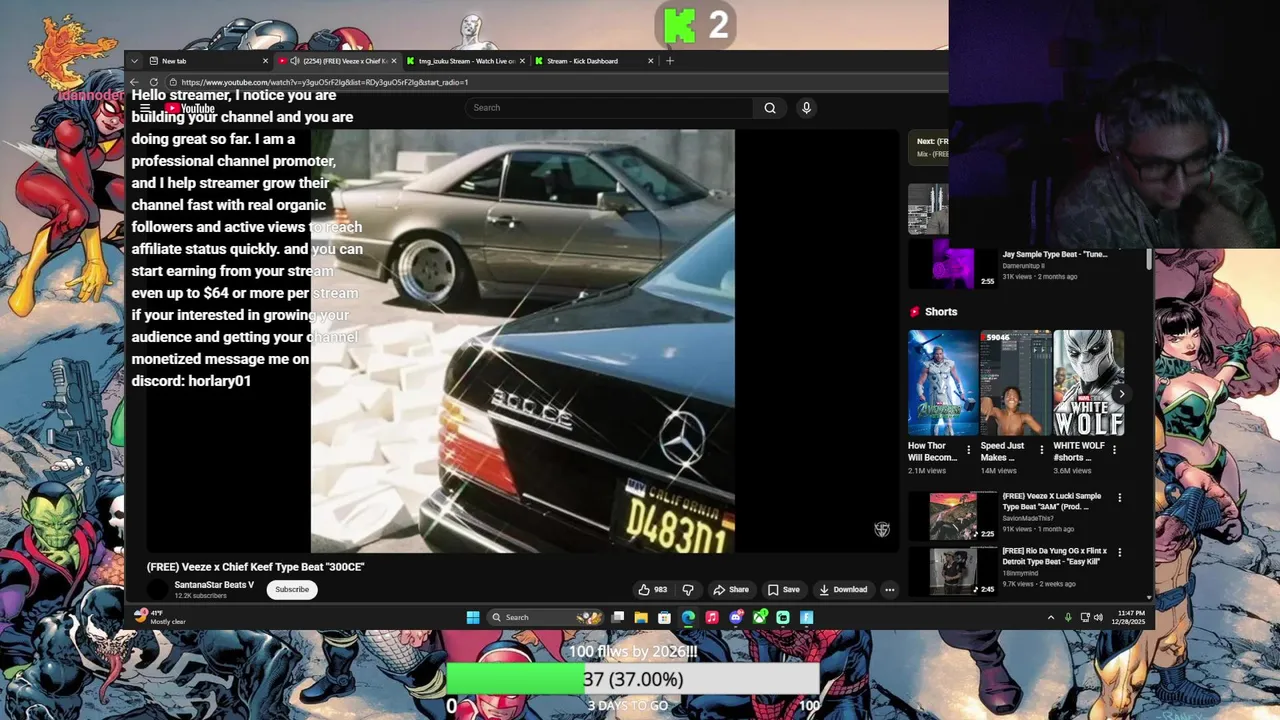Go back with browser back arrow
The width and height of the screenshot is (1280, 720).
click(x=135, y=82)
